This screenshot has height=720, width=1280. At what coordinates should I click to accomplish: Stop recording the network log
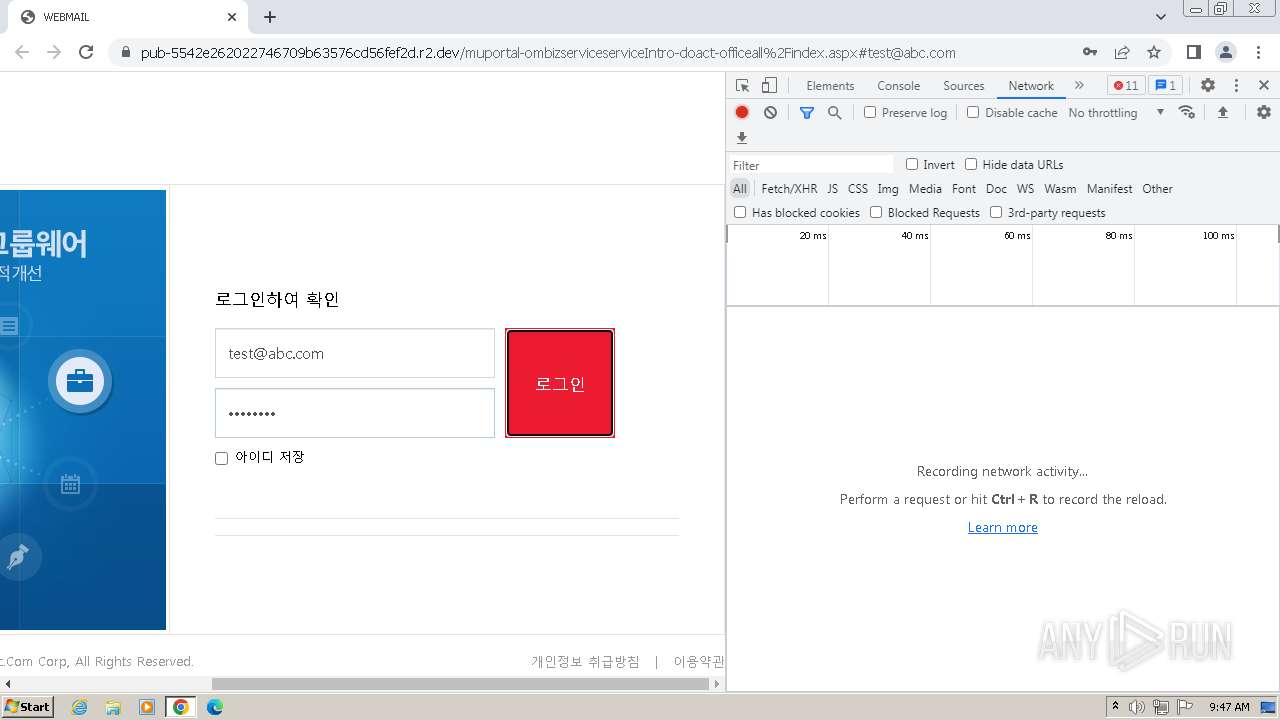click(x=742, y=113)
